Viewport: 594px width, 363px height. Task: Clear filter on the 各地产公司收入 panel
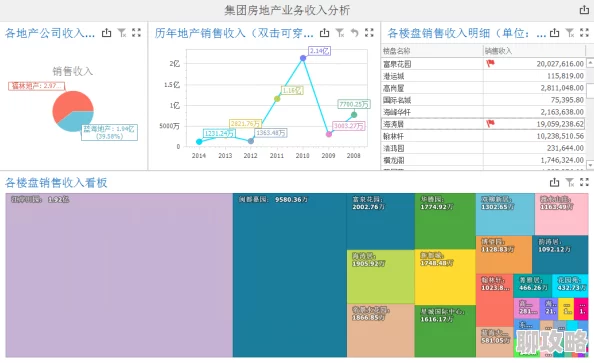(x=122, y=33)
